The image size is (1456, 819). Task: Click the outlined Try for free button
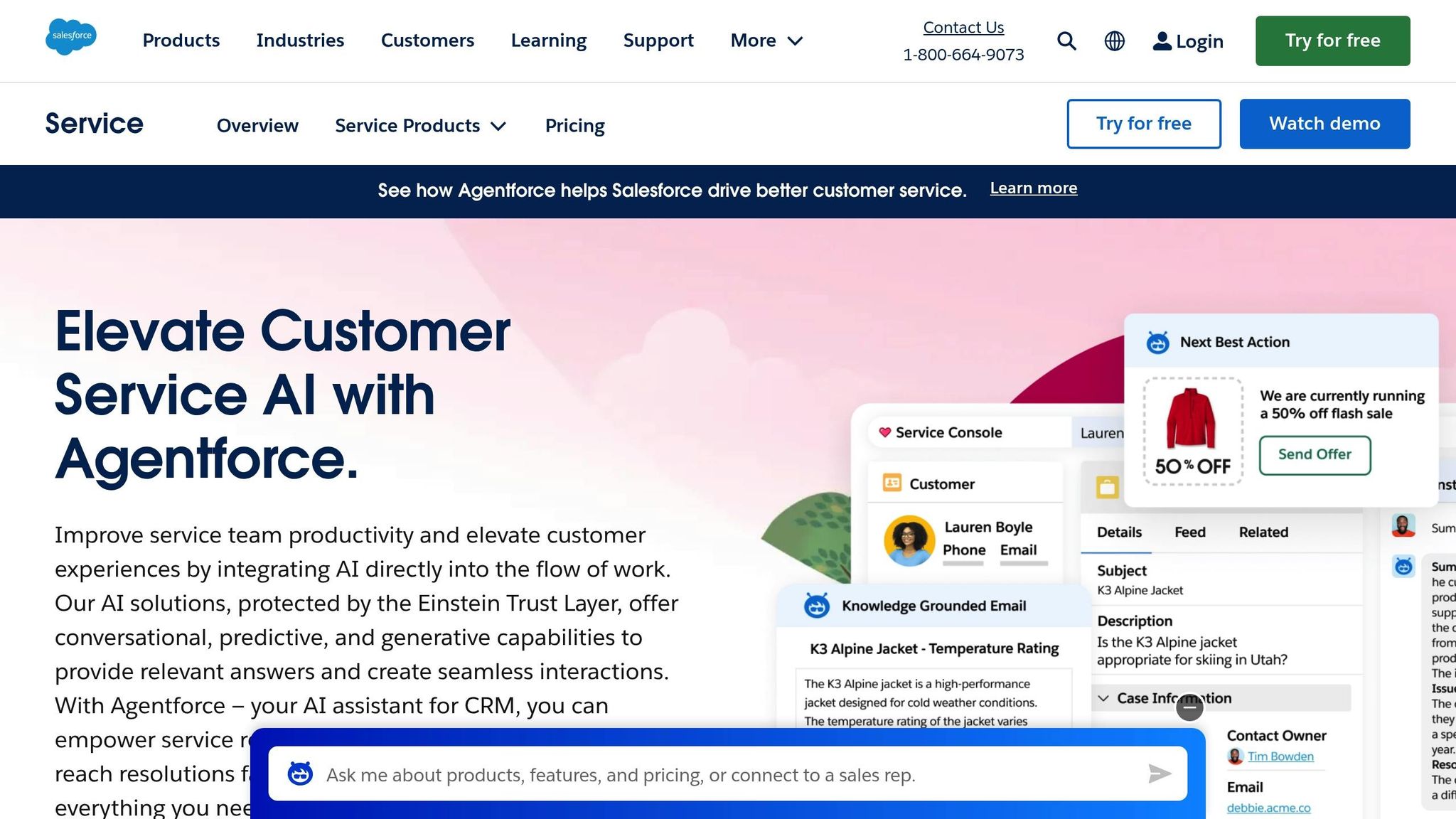(x=1144, y=124)
